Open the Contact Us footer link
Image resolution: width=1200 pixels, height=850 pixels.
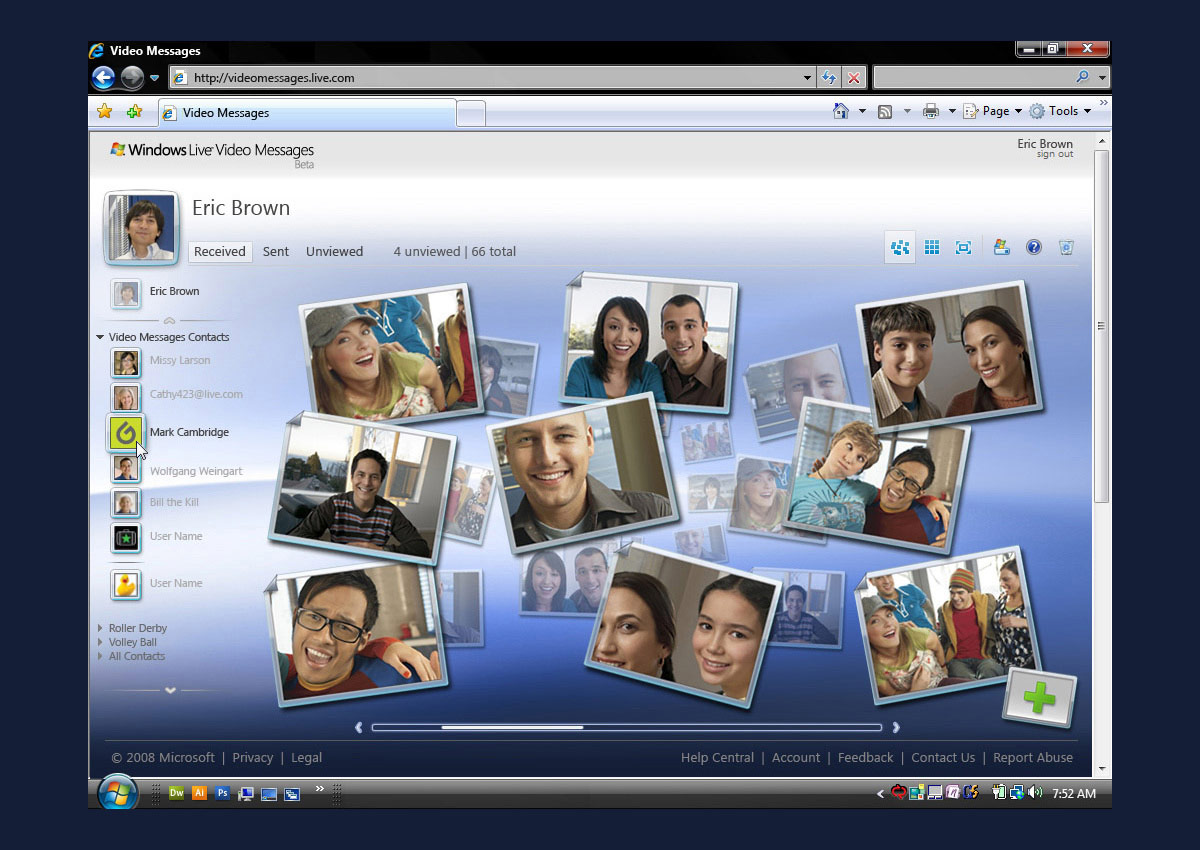tap(943, 758)
